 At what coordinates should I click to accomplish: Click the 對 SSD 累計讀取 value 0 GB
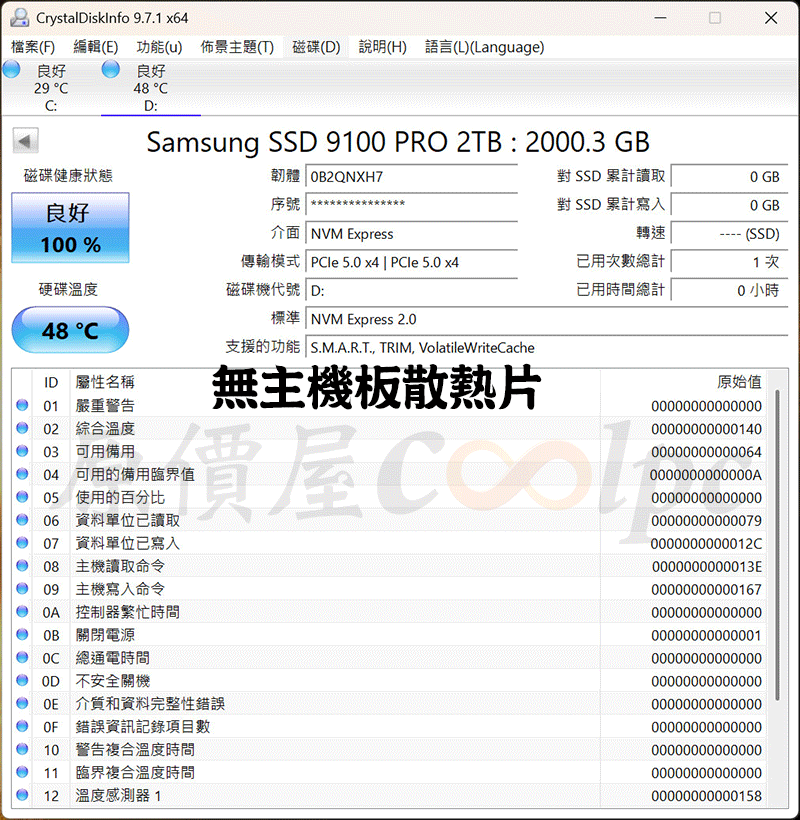(729, 177)
